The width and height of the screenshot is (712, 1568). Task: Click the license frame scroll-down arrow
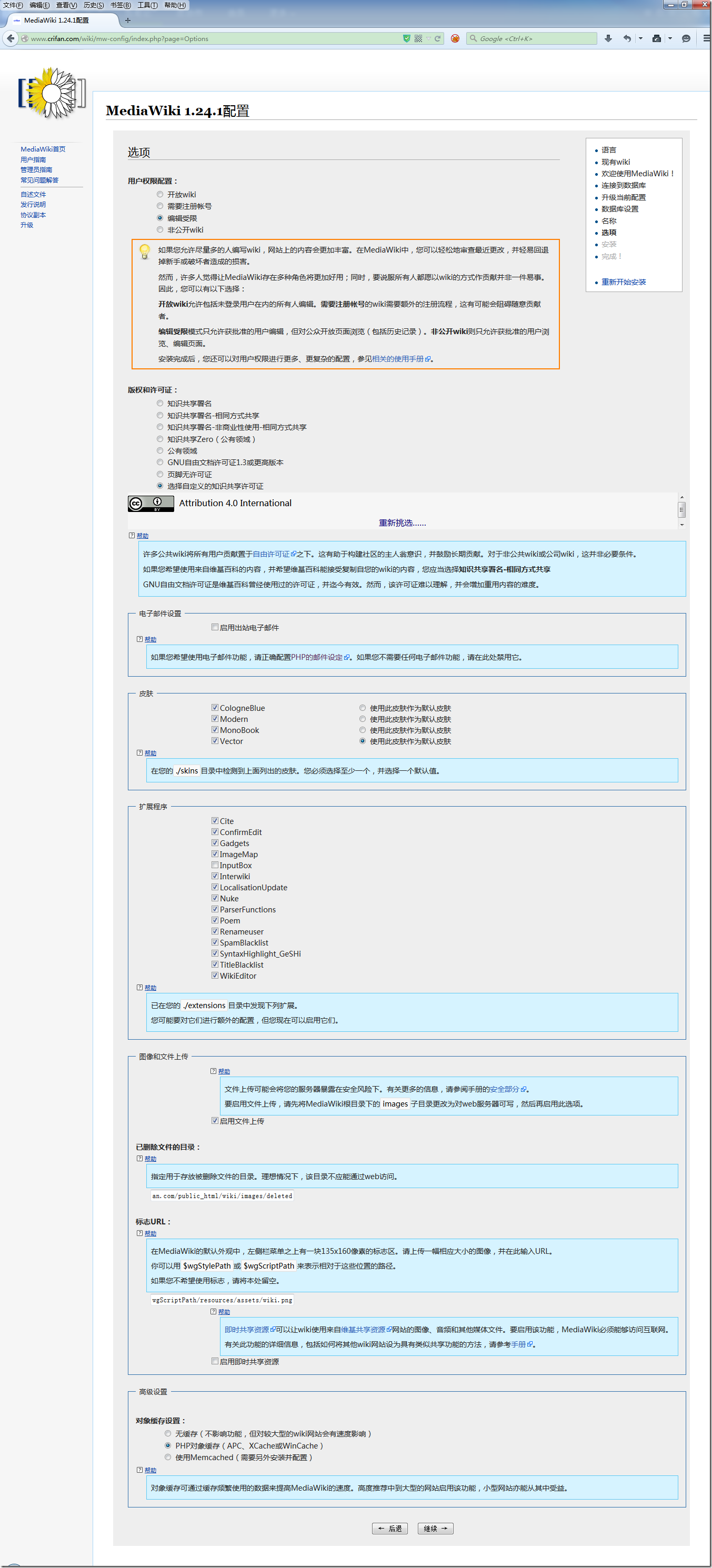click(681, 525)
